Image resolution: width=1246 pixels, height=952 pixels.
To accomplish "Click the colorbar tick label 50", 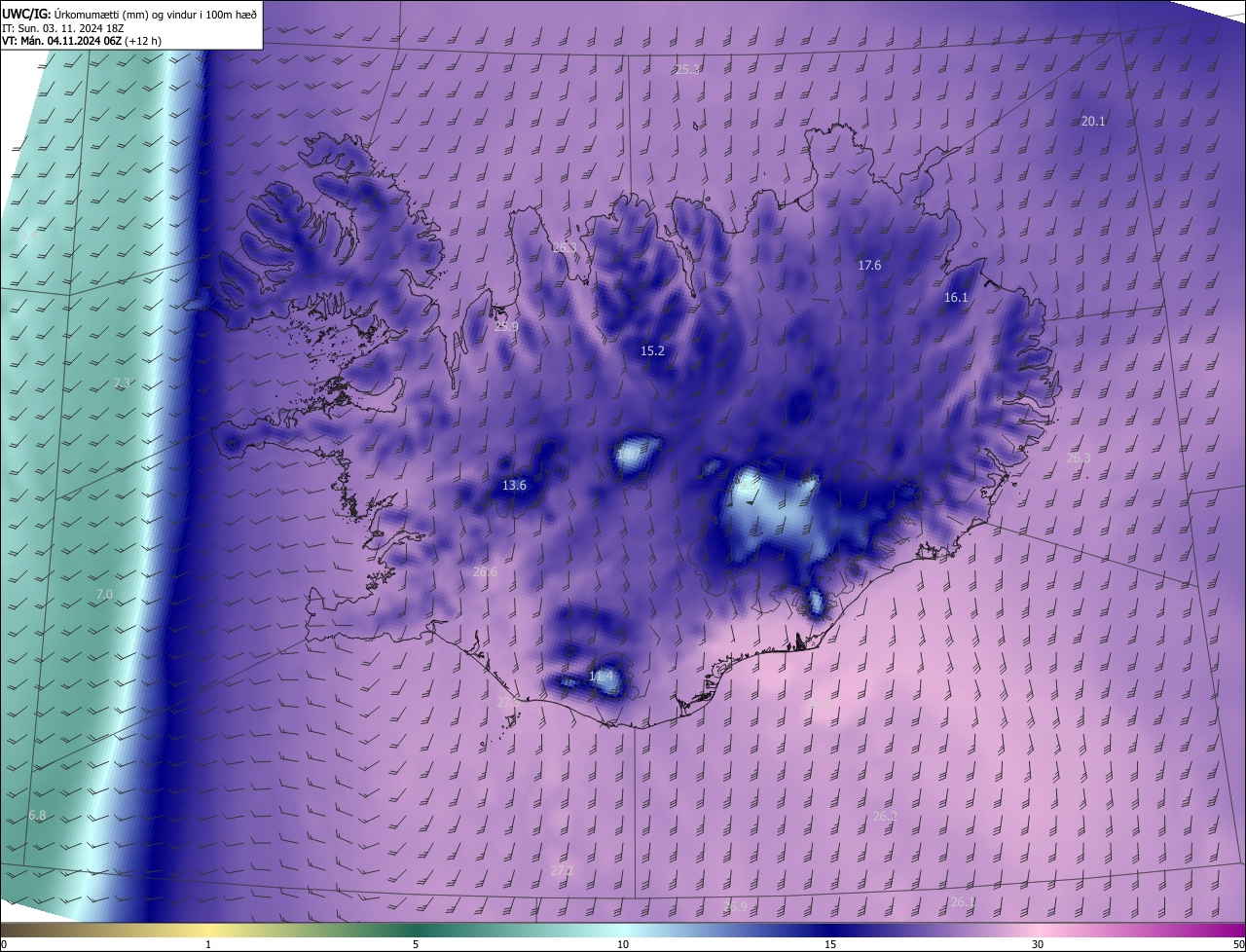I will 1238,944.
